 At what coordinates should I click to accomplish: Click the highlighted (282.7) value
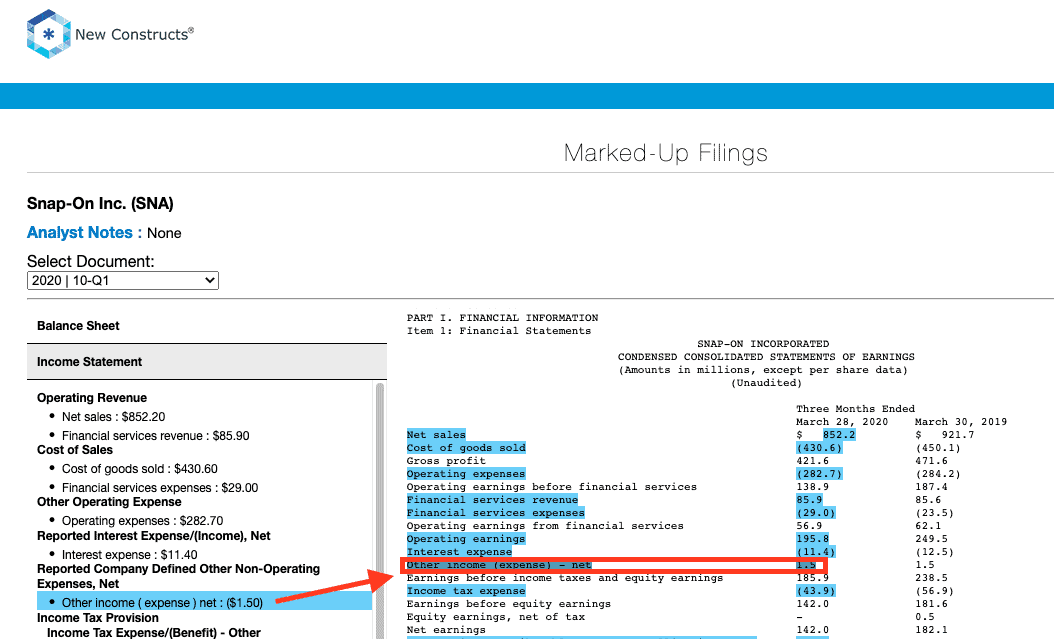coord(819,474)
